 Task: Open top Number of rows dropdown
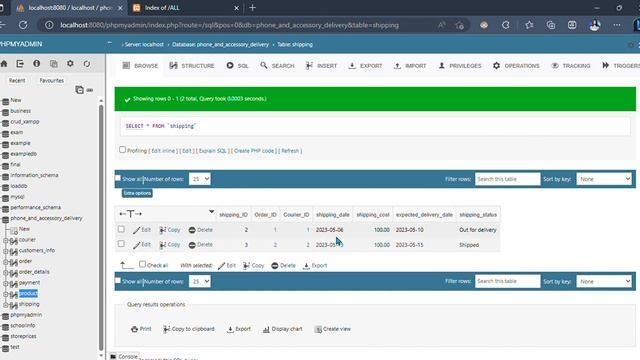[200, 179]
